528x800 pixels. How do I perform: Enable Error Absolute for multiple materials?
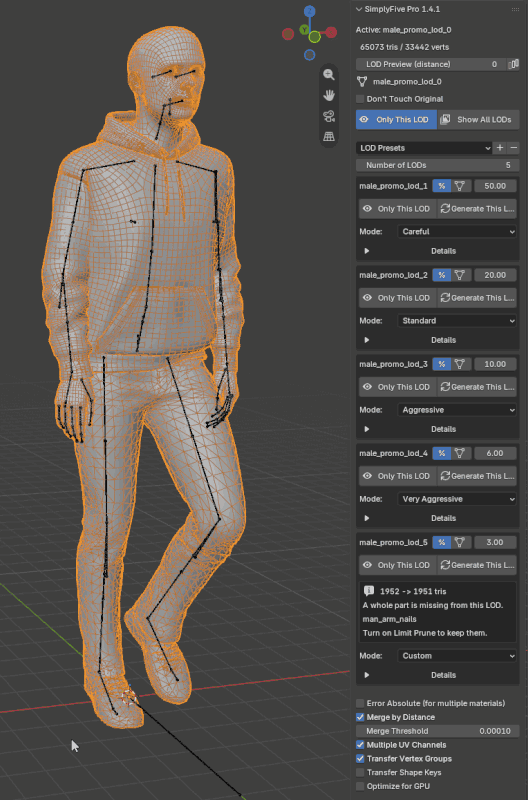tap(360, 703)
